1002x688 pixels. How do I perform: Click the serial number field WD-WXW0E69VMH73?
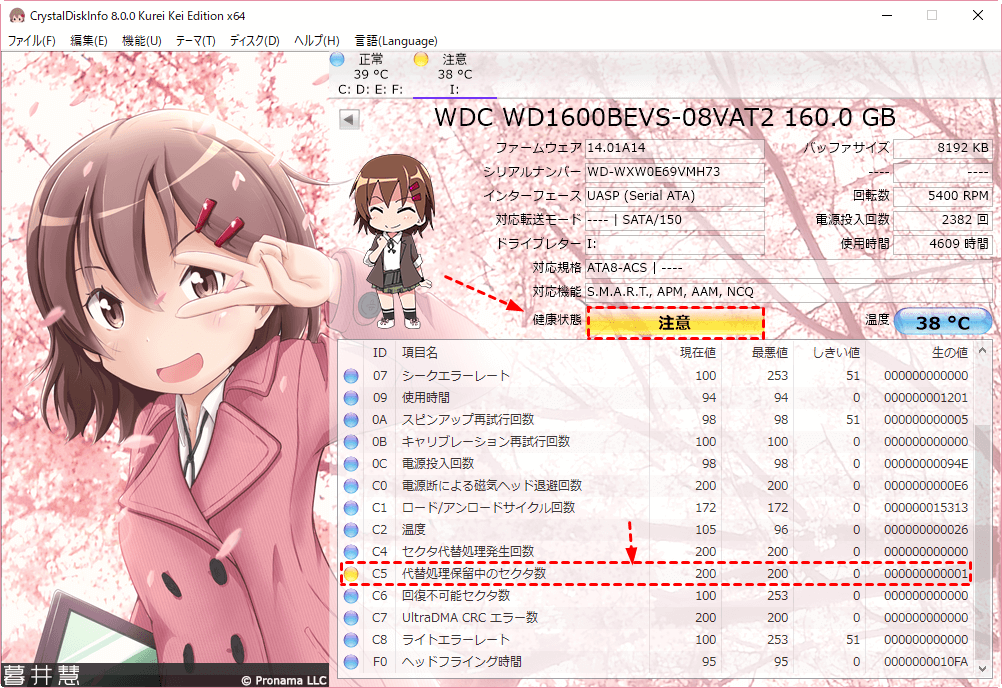click(674, 172)
